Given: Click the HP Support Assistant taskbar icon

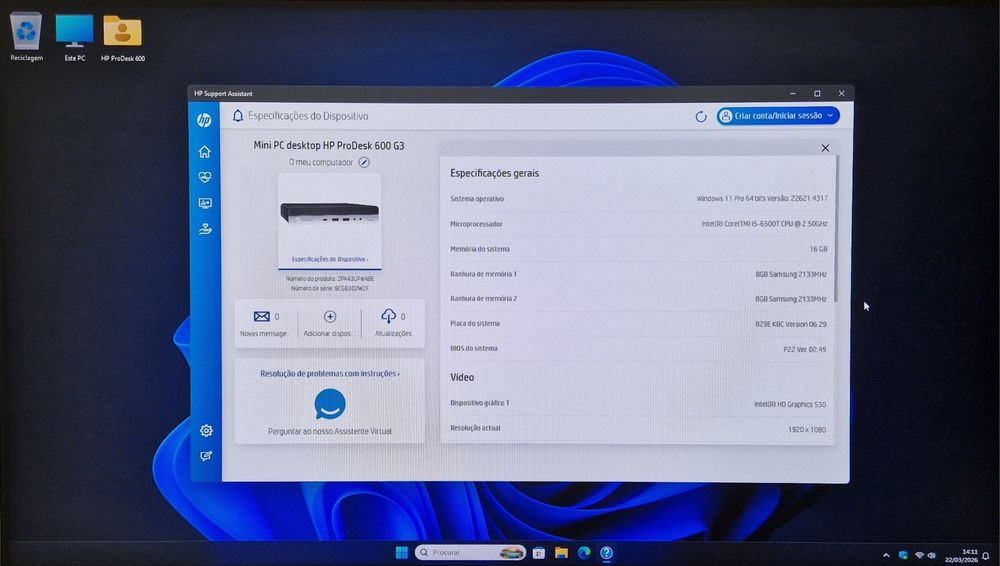Looking at the screenshot, I should click(x=607, y=553).
